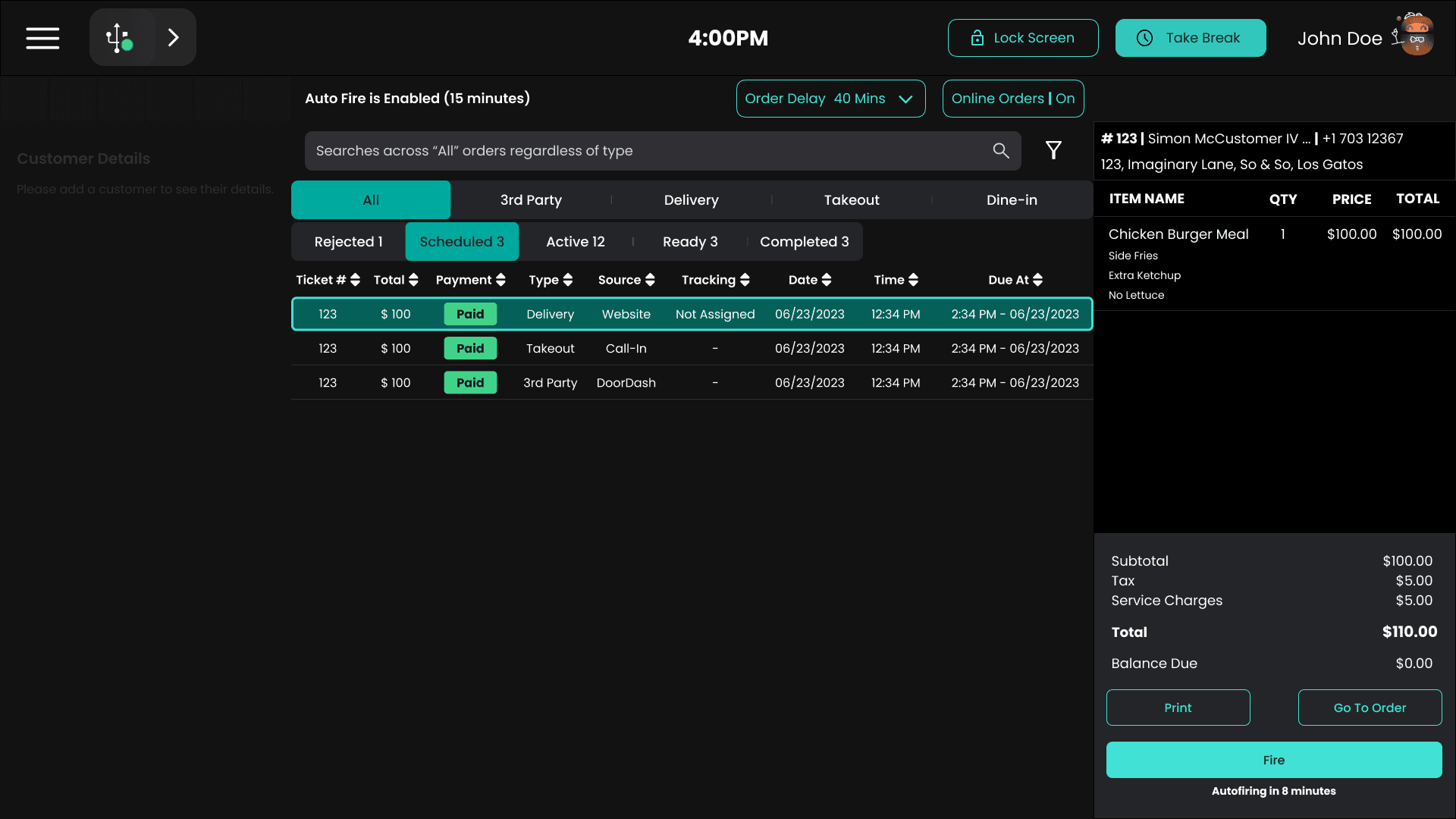Image resolution: width=1456 pixels, height=819 pixels.
Task: Click the Take Break button
Action: click(1190, 38)
